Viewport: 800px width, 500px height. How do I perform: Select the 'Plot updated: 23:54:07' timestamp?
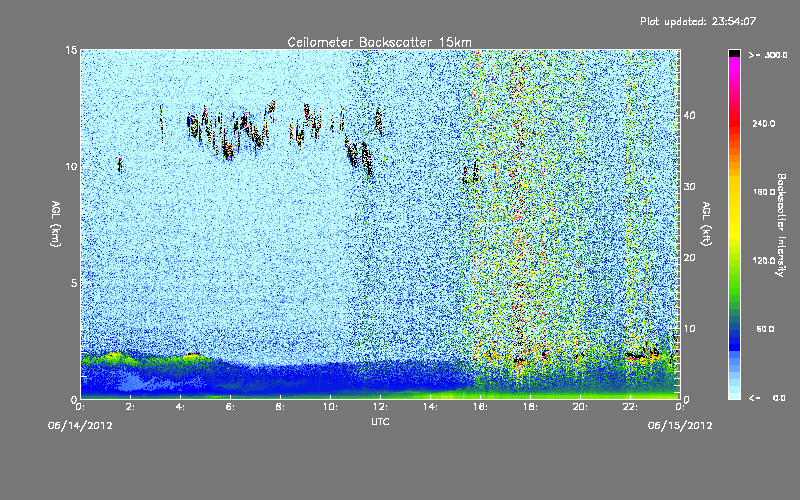(698, 21)
